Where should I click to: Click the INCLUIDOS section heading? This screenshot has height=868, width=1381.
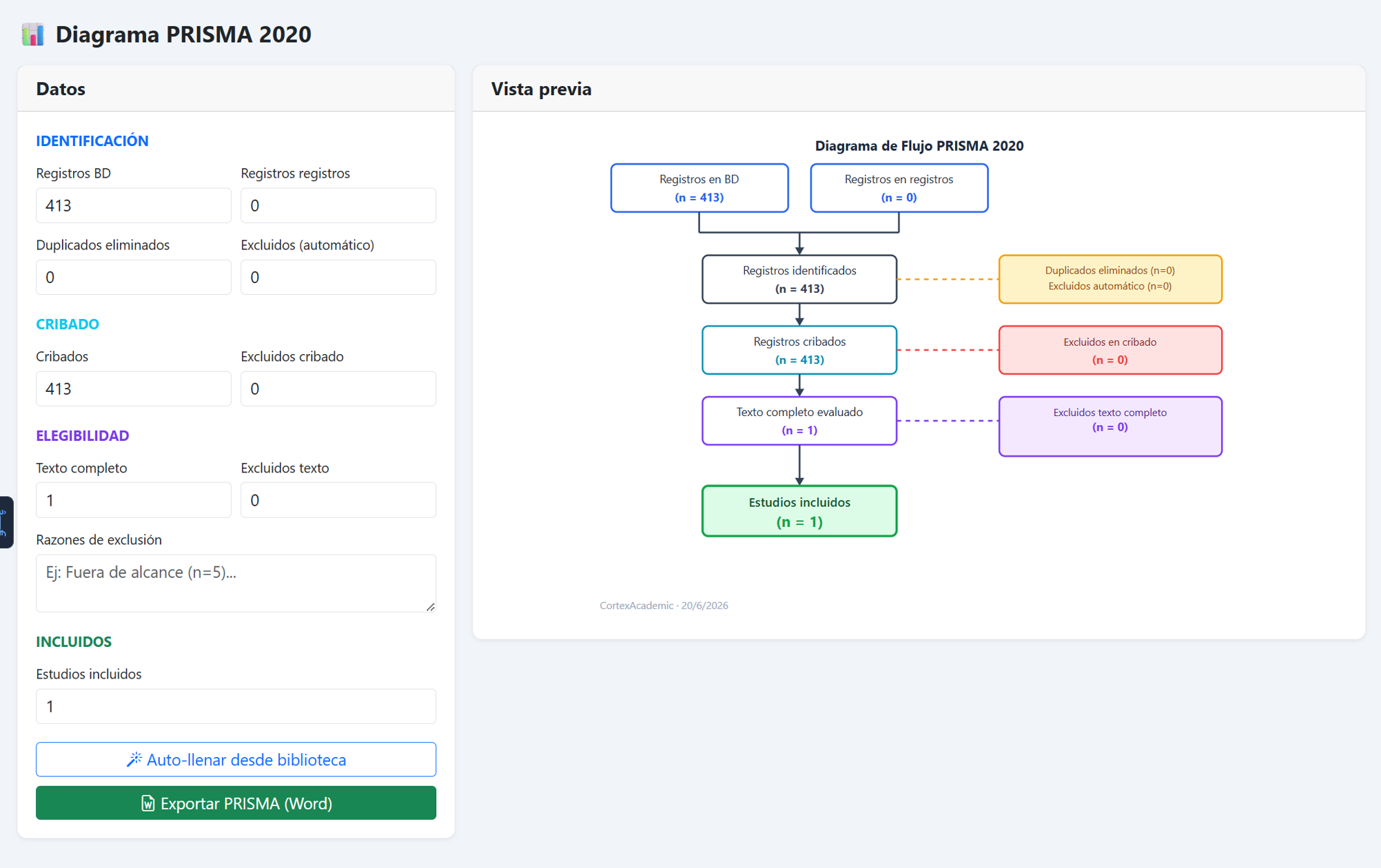tap(74, 641)
